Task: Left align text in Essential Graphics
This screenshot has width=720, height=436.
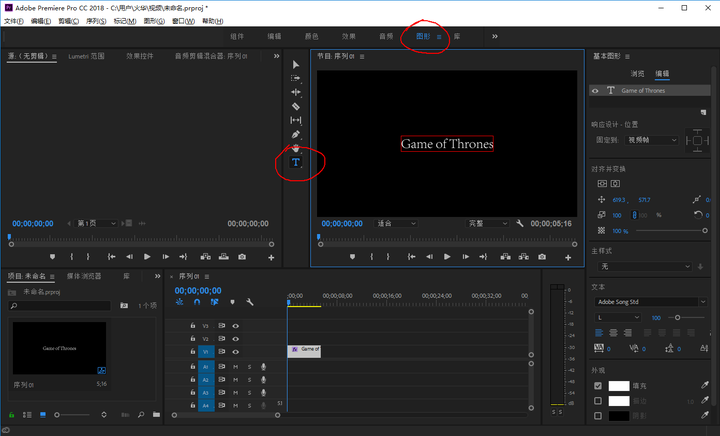Action: (x=599, y=333)
